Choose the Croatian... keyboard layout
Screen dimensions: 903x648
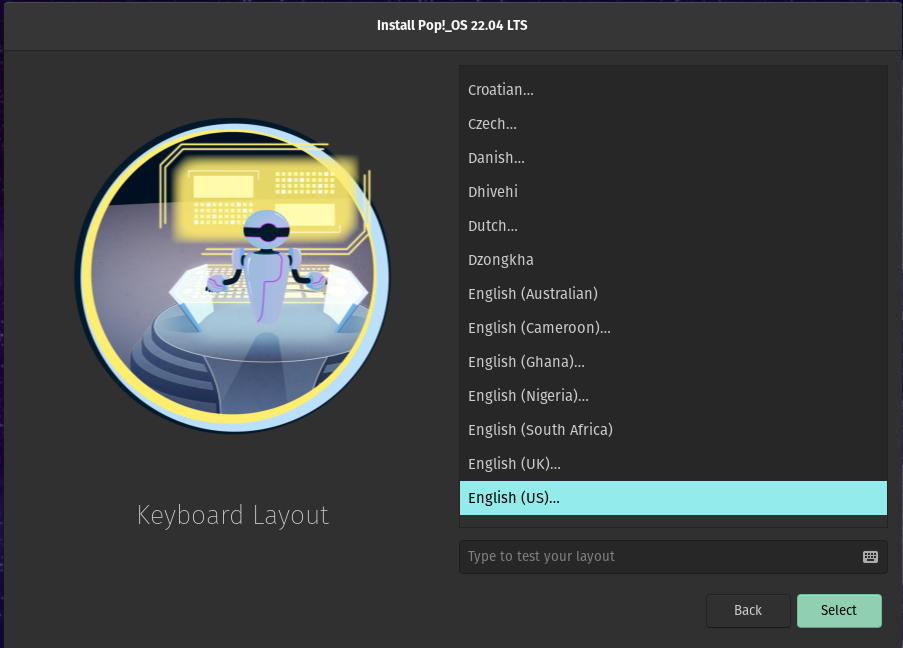pos(673,90)
